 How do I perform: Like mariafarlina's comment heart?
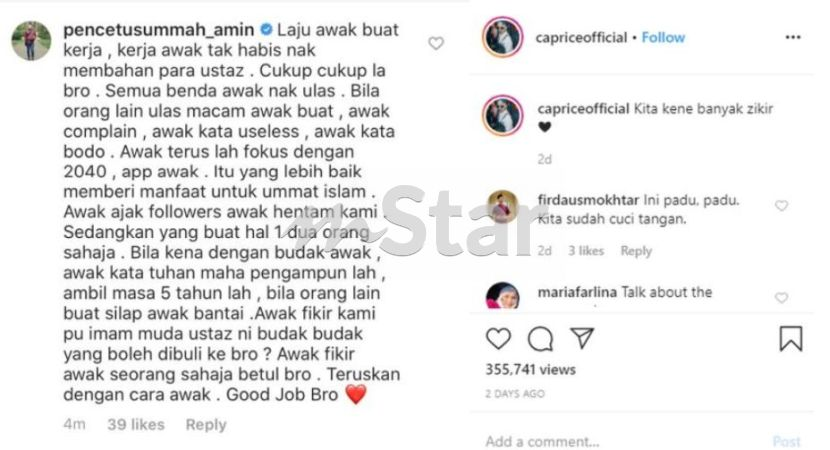tap(781, 298)
